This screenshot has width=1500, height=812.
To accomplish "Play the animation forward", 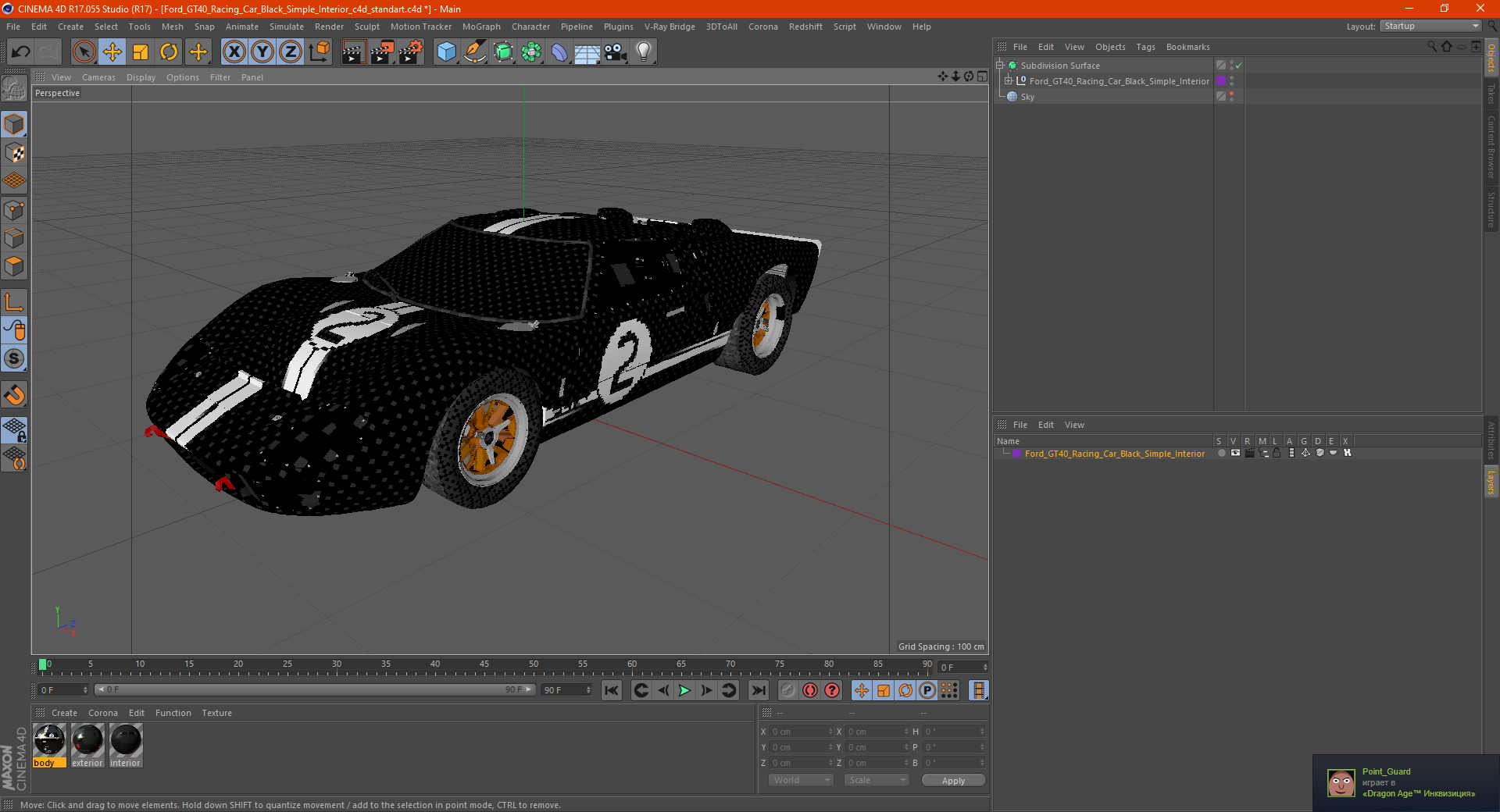I will click(x=684, y=690).
